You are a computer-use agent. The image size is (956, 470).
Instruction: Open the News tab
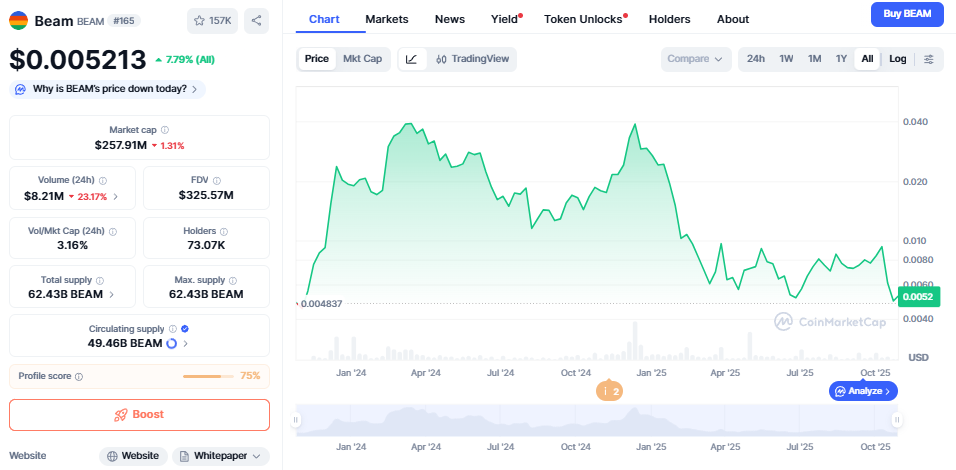[450, 20]
